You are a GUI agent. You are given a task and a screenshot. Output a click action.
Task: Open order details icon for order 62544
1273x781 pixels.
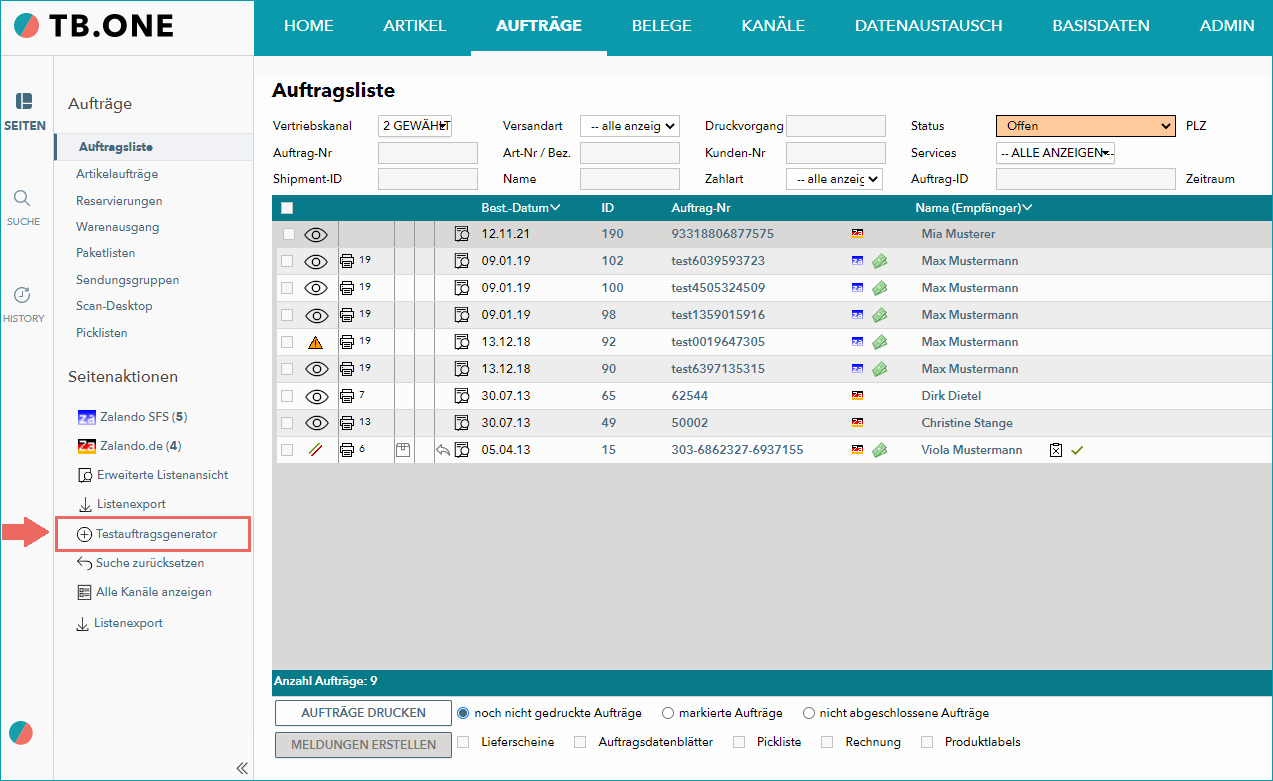[462, 396]
